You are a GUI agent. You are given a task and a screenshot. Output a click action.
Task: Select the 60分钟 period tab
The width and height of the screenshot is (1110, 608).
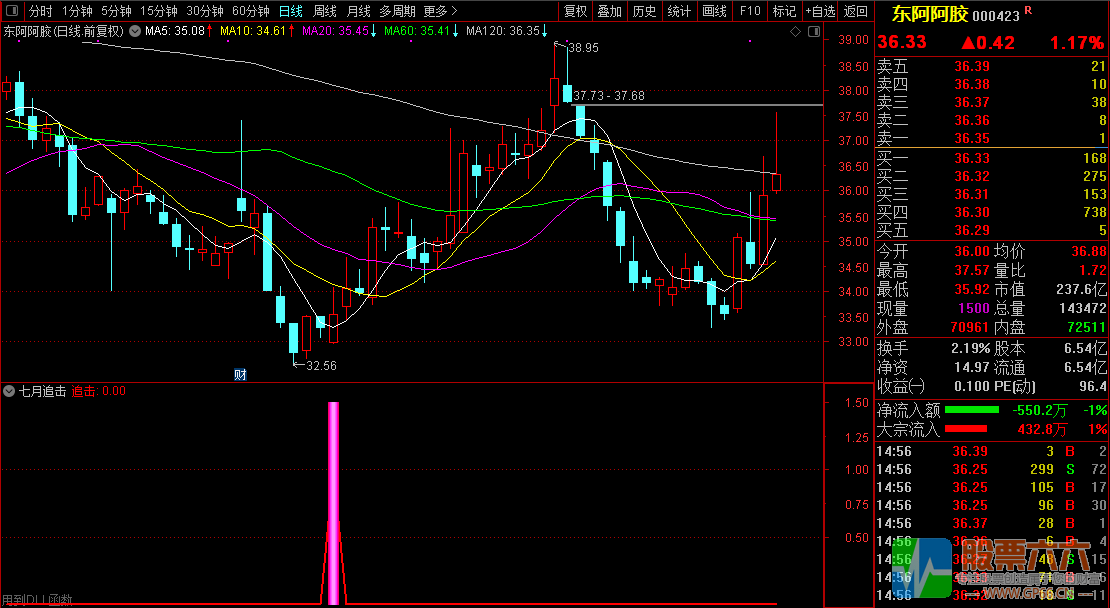pos(250,11)
